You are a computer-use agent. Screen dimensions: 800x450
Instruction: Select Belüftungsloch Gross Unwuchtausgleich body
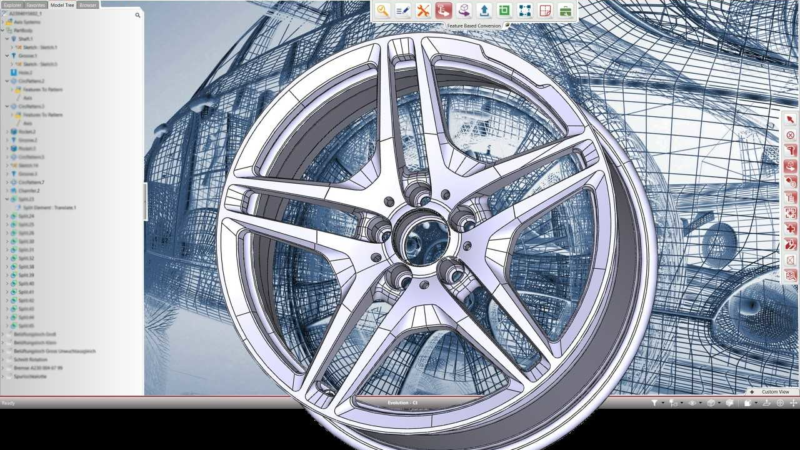(55, 351)
